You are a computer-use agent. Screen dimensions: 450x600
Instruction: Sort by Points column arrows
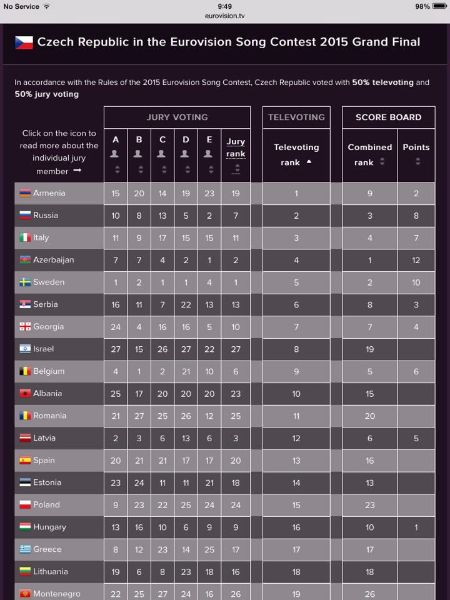pyautogui.click(x=417, y=162)
